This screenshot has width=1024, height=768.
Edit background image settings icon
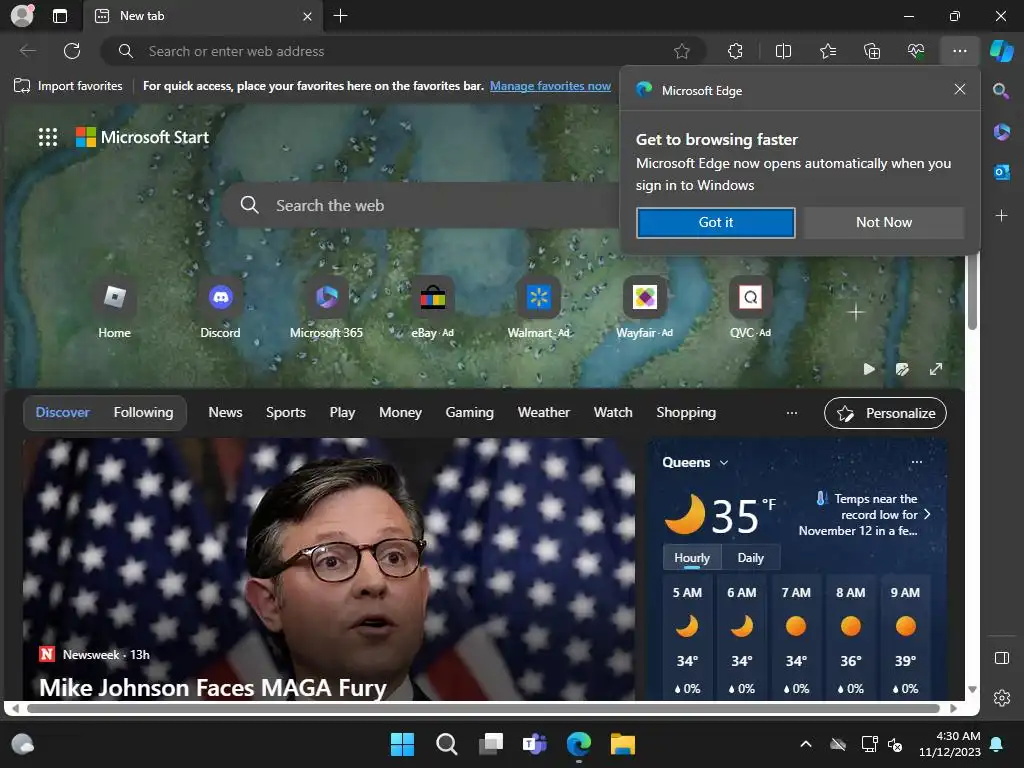point(902,369)
